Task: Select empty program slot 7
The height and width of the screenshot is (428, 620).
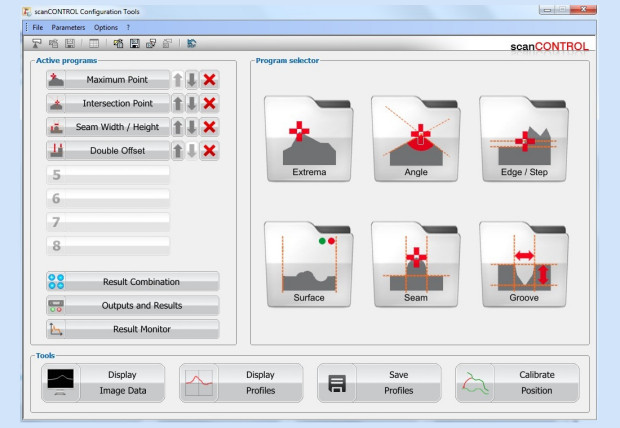Action: click(x=108, y=222)
